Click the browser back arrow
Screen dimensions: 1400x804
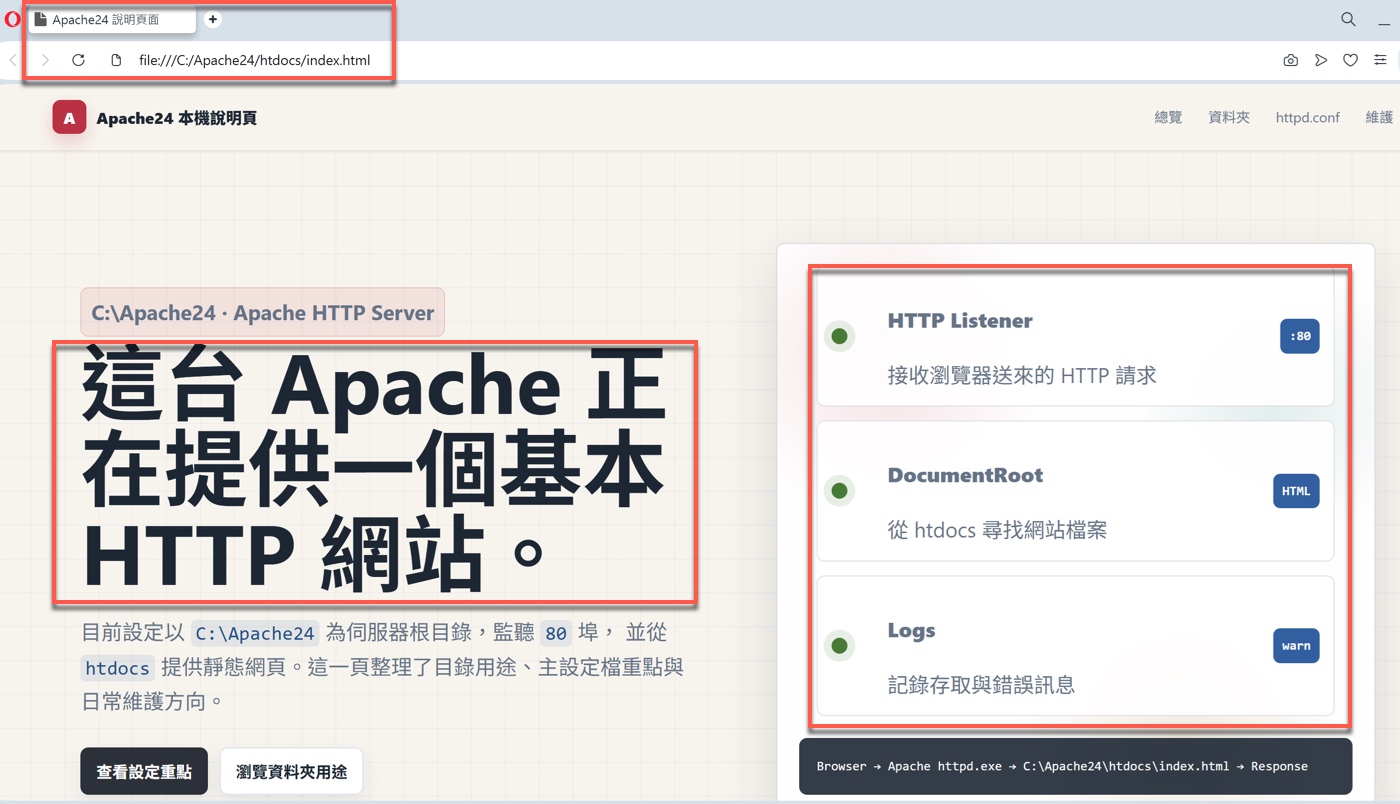tap(12, 60)
